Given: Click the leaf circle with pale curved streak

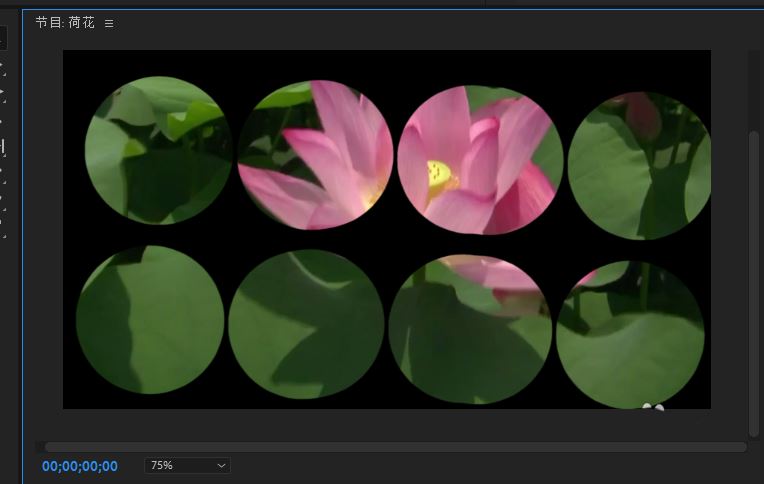Looking at the screenshot, I should pos(306,324).
